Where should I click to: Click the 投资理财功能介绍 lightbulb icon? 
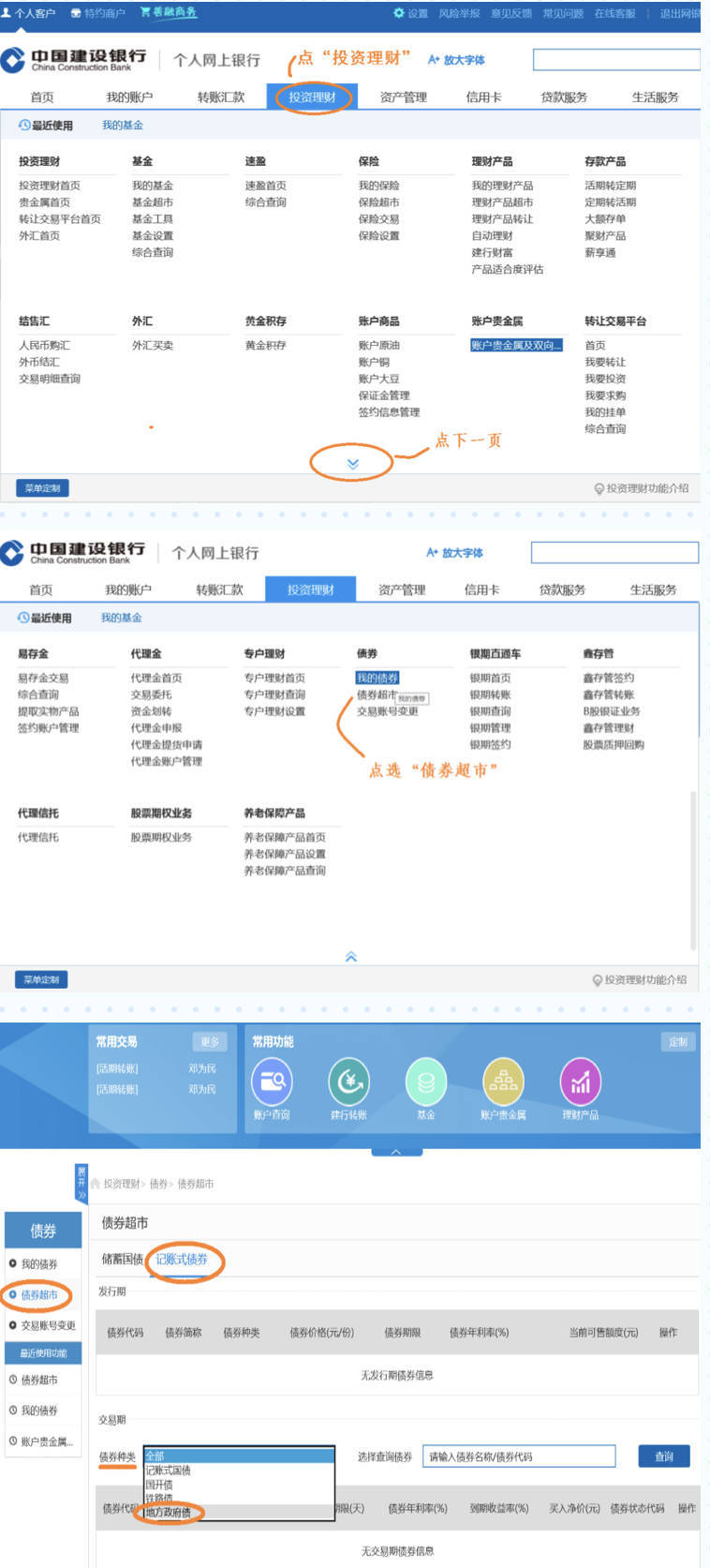pos(599,488)
